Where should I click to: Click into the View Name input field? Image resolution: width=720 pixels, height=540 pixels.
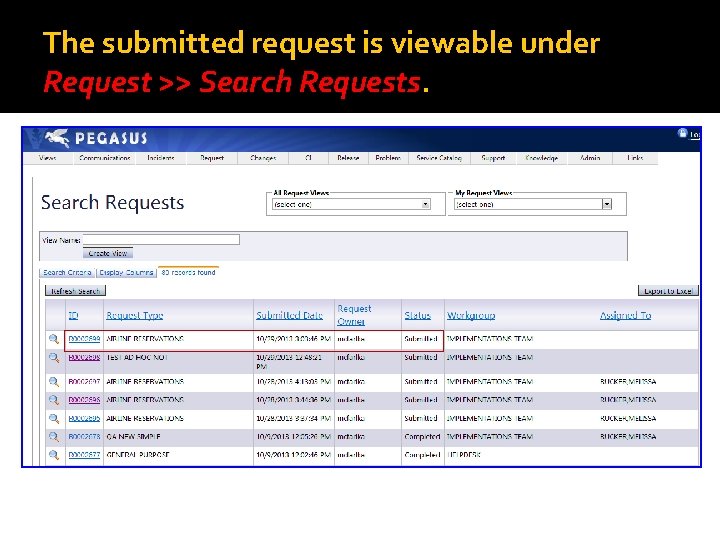tap(161, 240)
